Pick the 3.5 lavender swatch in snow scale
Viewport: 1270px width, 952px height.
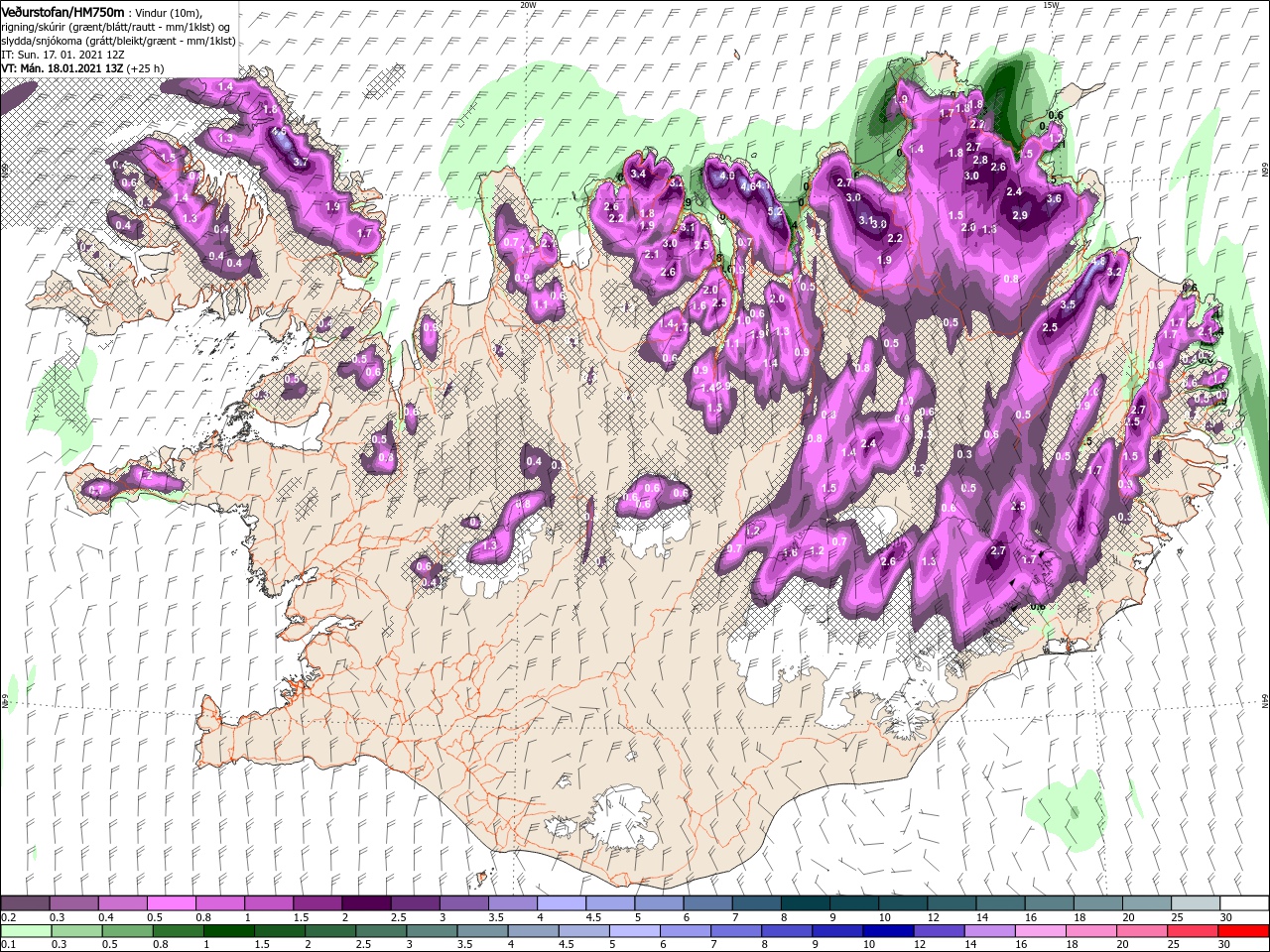512,903
